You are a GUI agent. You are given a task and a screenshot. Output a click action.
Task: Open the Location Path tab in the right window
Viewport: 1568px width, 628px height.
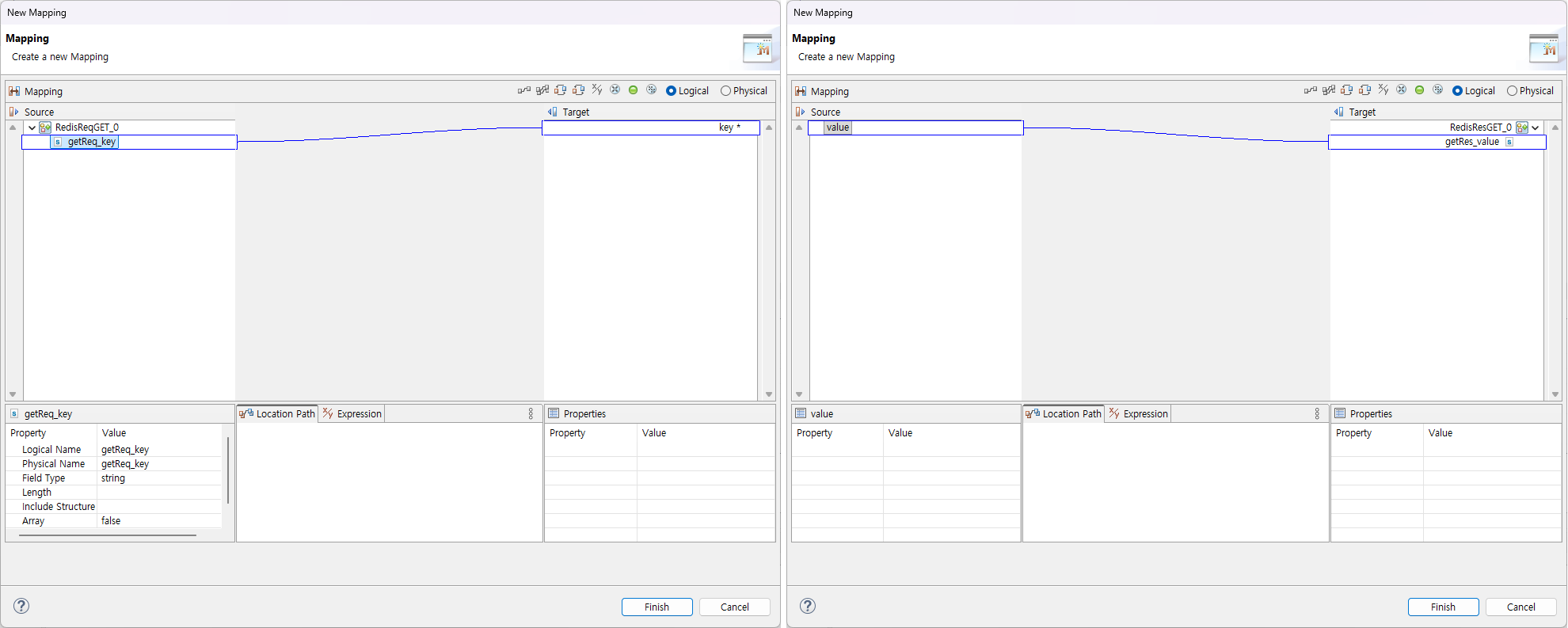(1064, 414)
